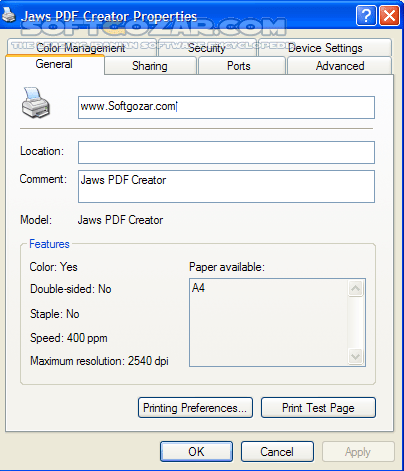Confirm with the OK button
404x471 pixels.
coord(196,452)
